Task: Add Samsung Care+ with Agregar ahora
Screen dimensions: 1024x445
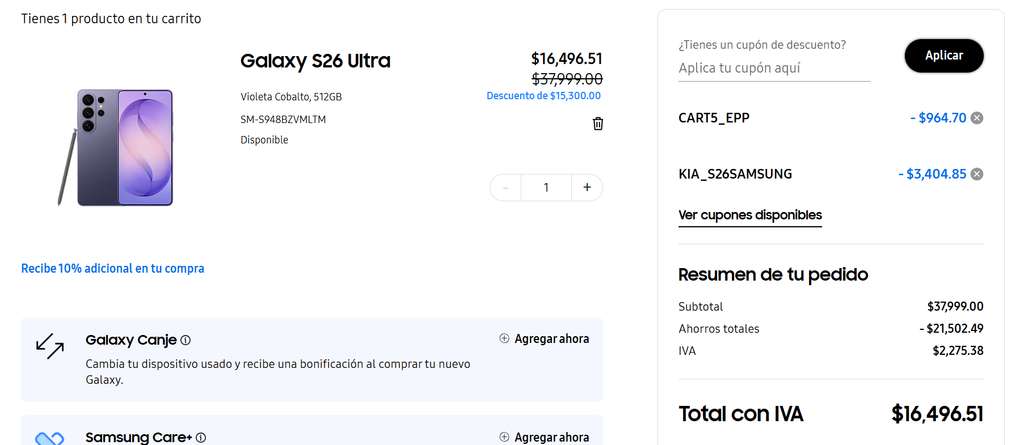Action: click(545, 437)
